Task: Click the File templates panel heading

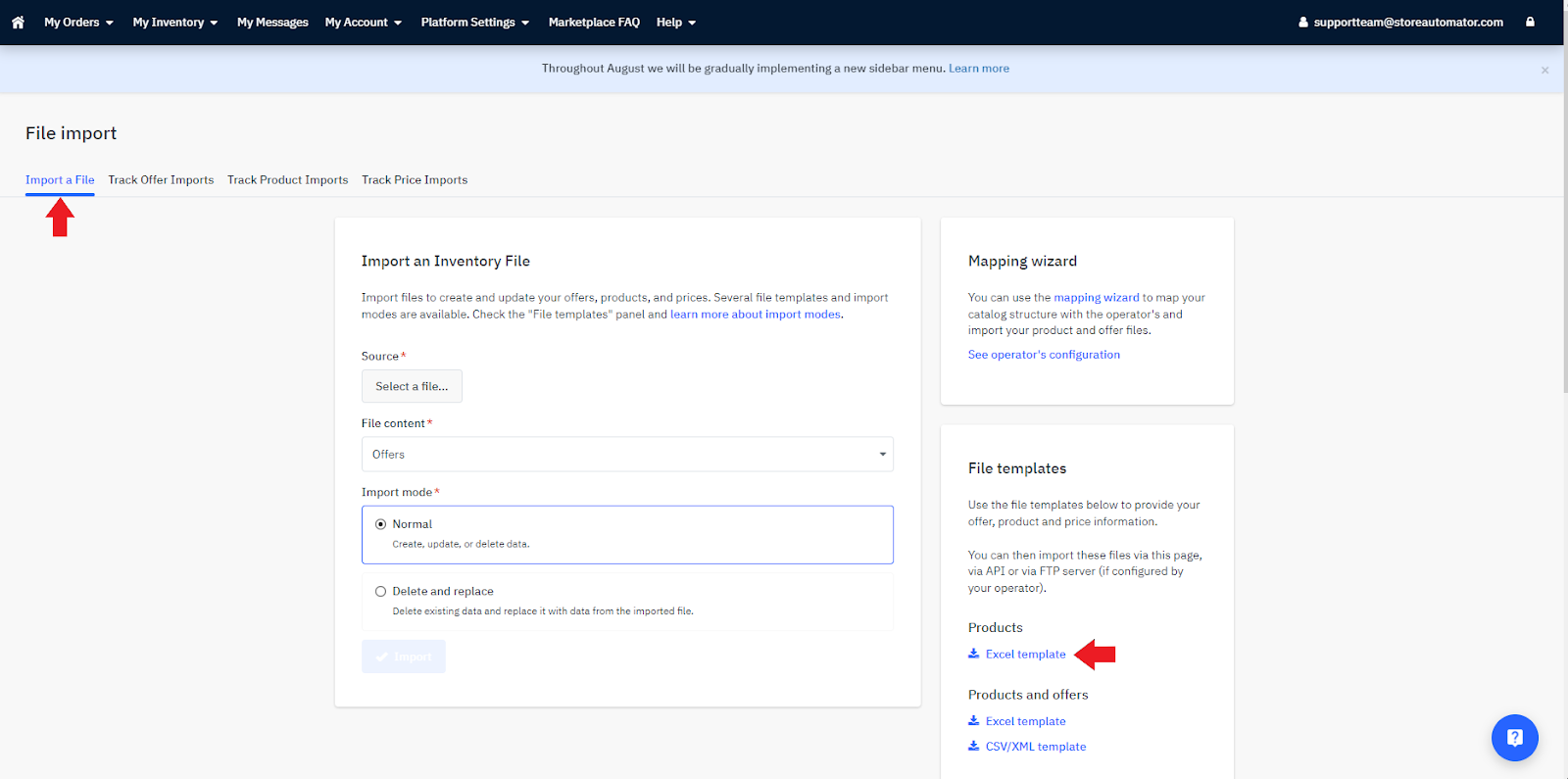Action: (1017, 469)
